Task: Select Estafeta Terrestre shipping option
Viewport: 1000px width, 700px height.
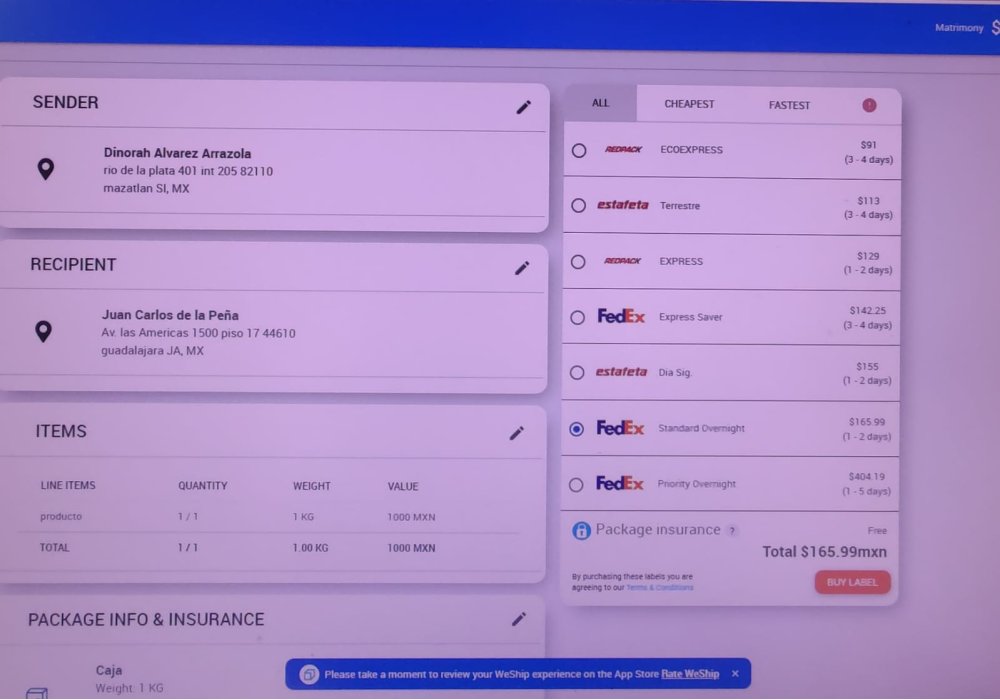Action: pyautogui.click(x=578, y=205)
